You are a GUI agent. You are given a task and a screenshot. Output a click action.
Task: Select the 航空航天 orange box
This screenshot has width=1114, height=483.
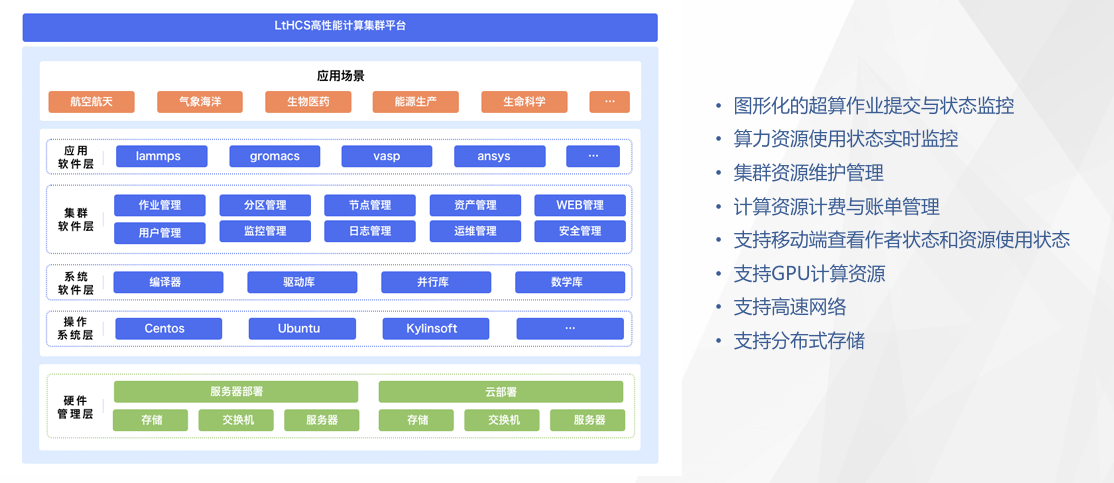(x=91, y=102)
